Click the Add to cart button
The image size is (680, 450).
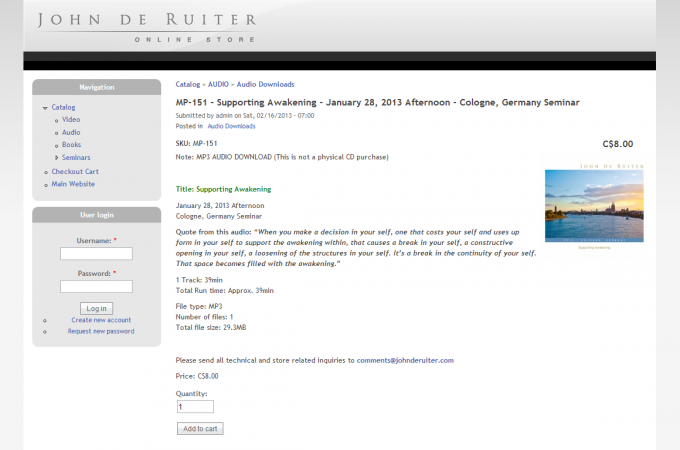tap(200, 429)
